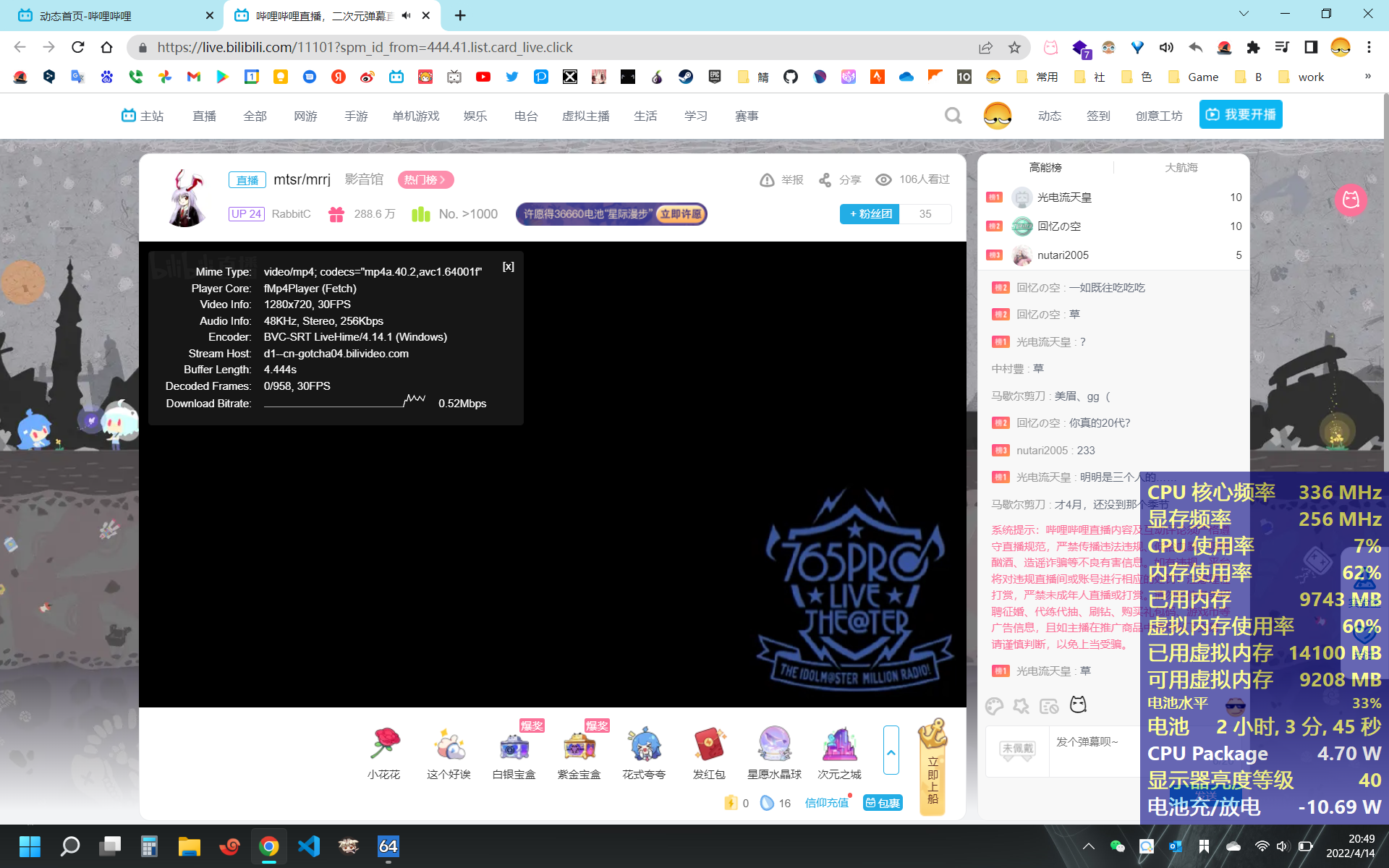Viewport: 1389px width, 868px height.
Task: Open the streamer's avatar picture
Action: [x=186, y=197]
